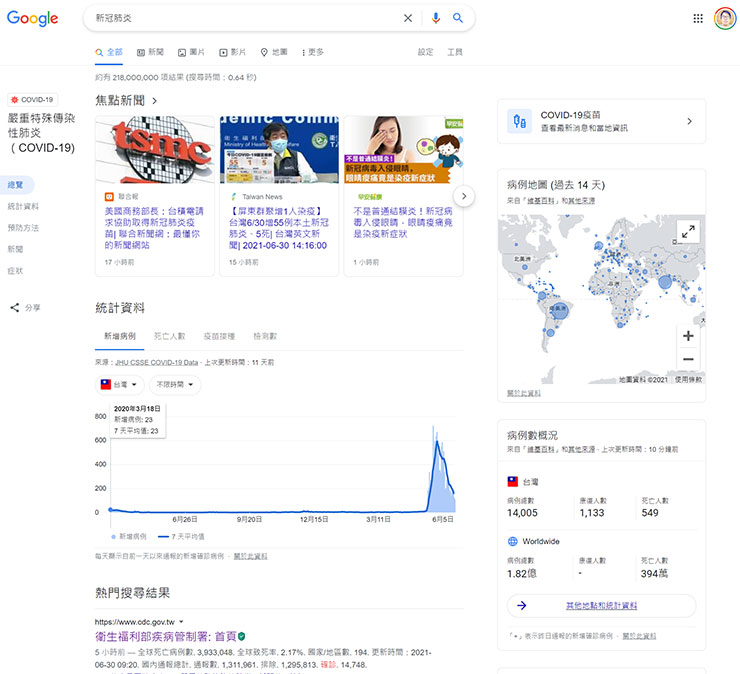Image resolution: width=740 pixels, height=674 pixels.
Task: Click the 維基百科 link under 病例地圖
Action: coord(541,201)
